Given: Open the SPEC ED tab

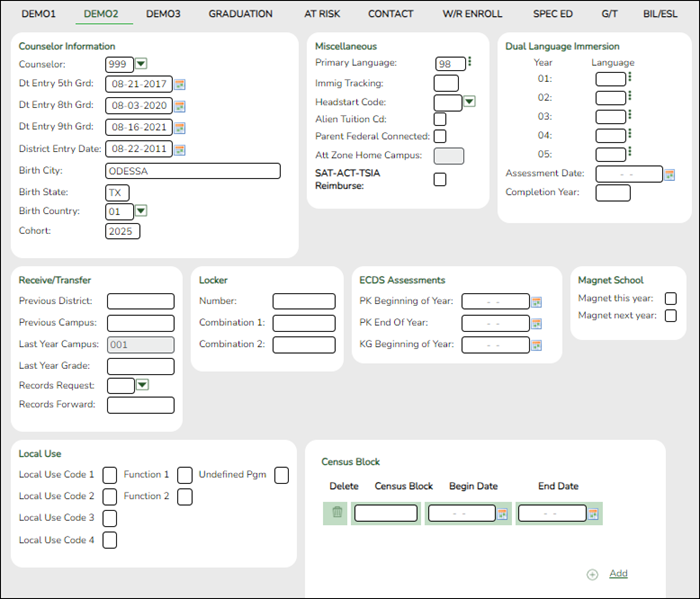Looking at the screenshot, I should (x=553, y=14).
